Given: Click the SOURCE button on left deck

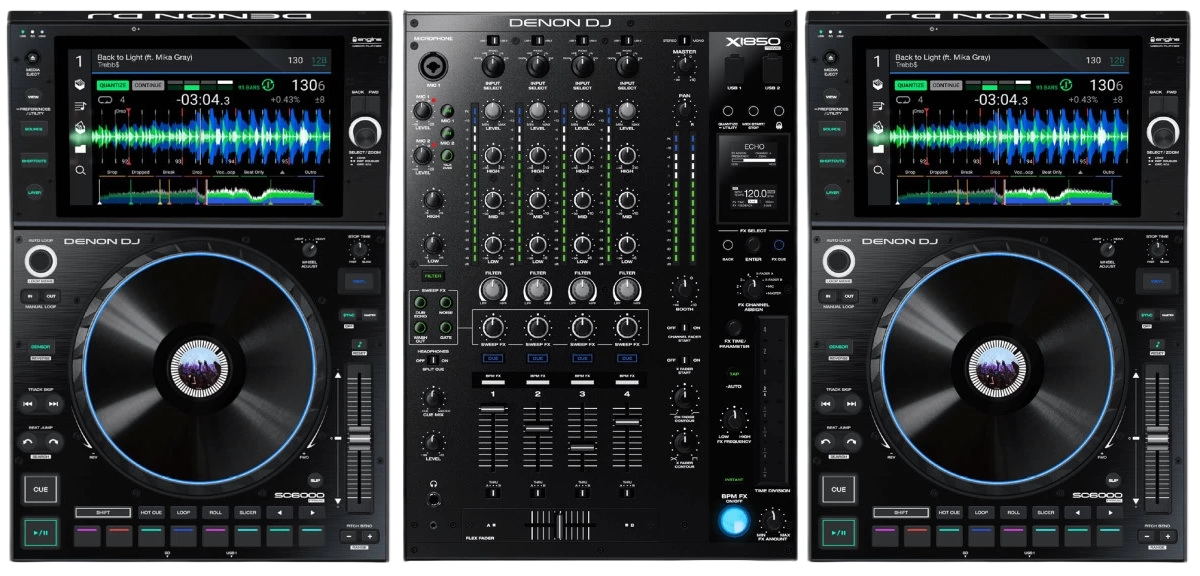Looking at the screenshot, I should (33, 129).
